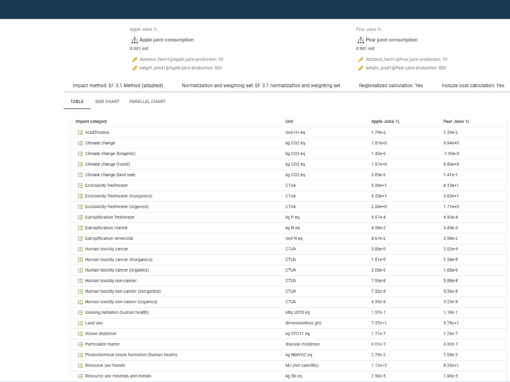Click the Eutrophication terrestrial row icon
This screenshot has height=382, width=510.
tap(80, 239)
